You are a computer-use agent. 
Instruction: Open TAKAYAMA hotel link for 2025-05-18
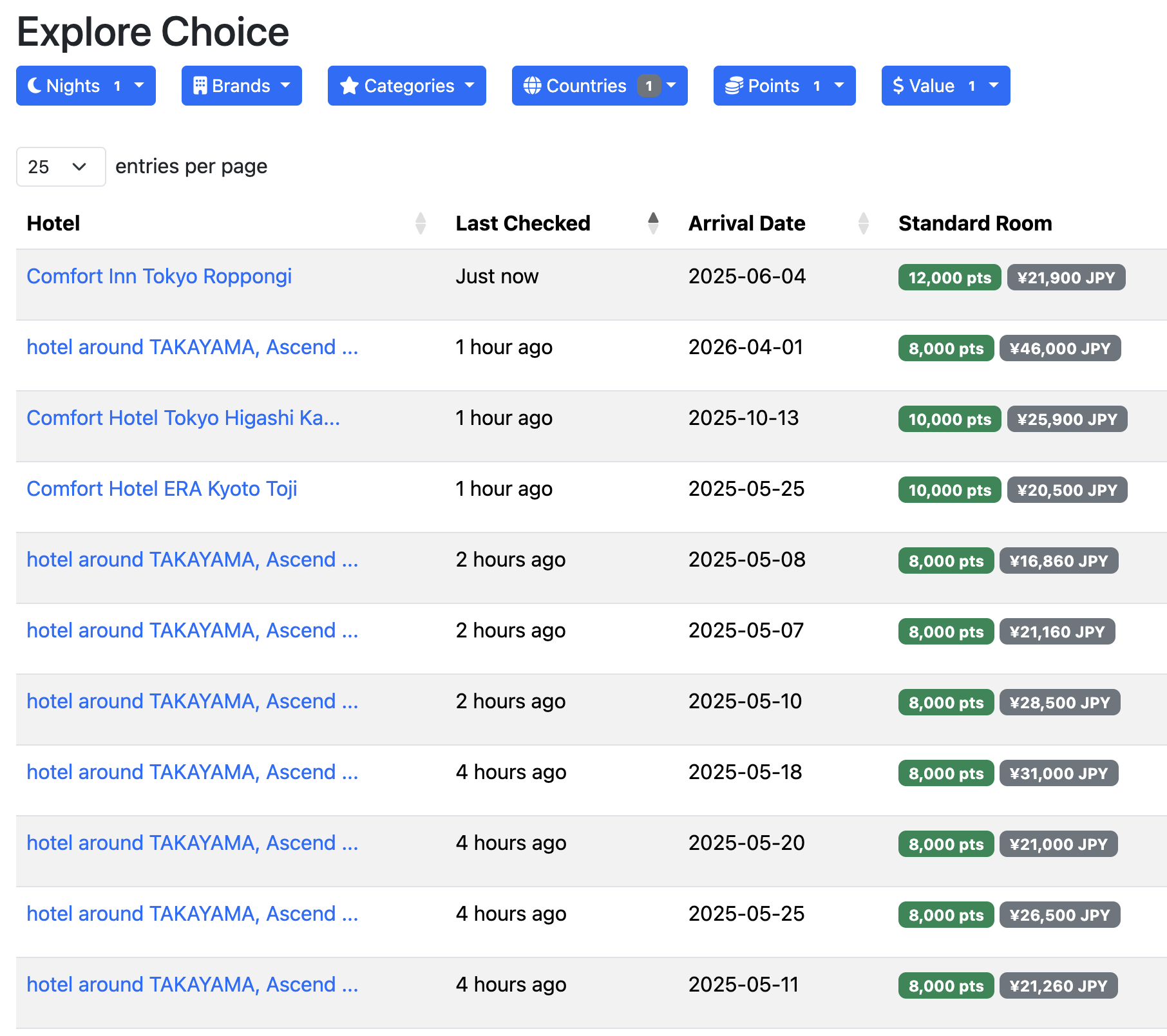pos(193,772)
